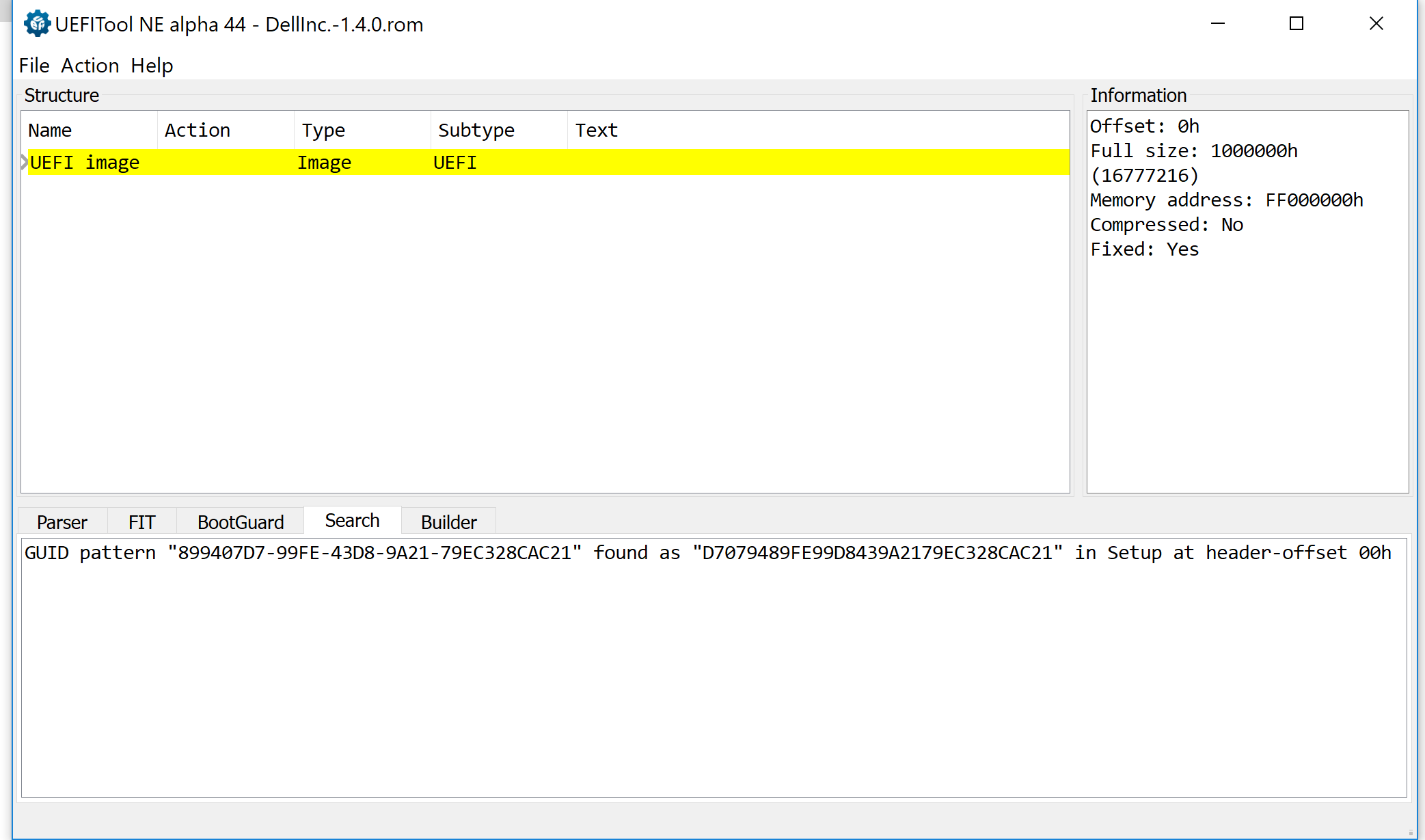Click the Name column header
The height and width of the screenshot is (840, 1425).
[50, 130]
